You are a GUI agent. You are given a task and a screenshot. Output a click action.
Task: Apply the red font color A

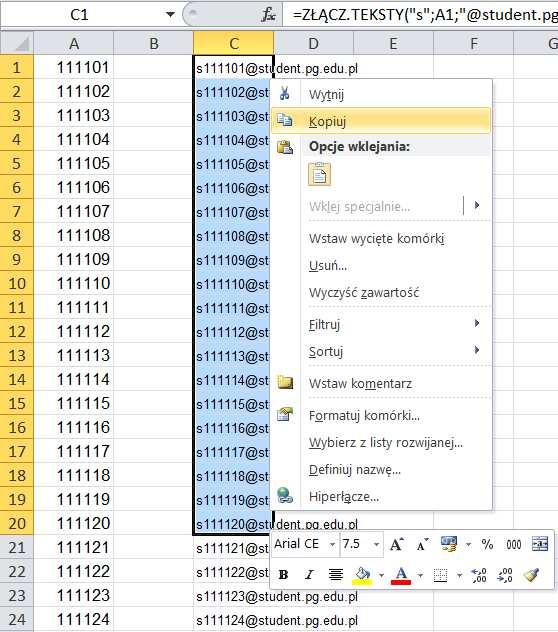401,575
